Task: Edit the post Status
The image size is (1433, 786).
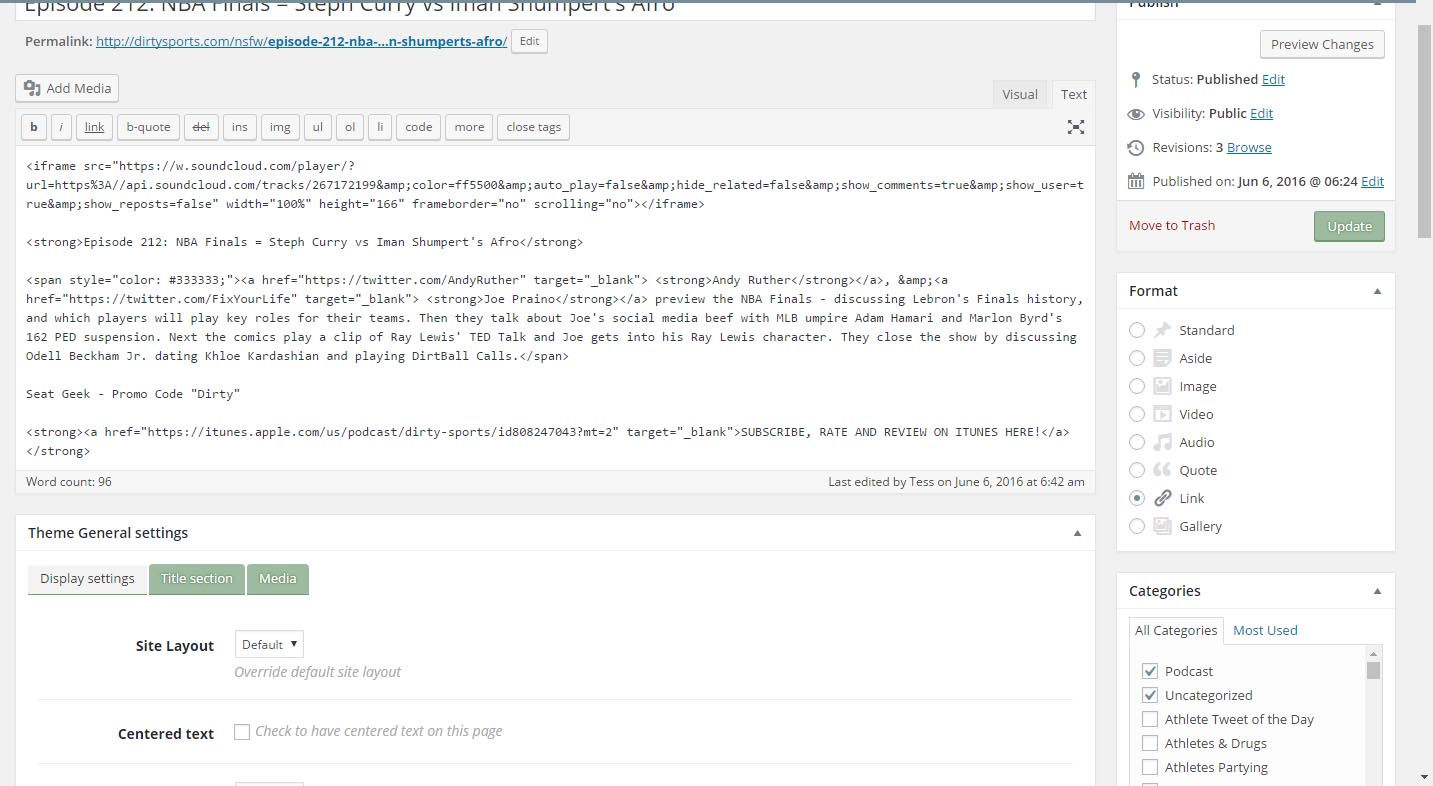Action: [x=1273, y=79]
